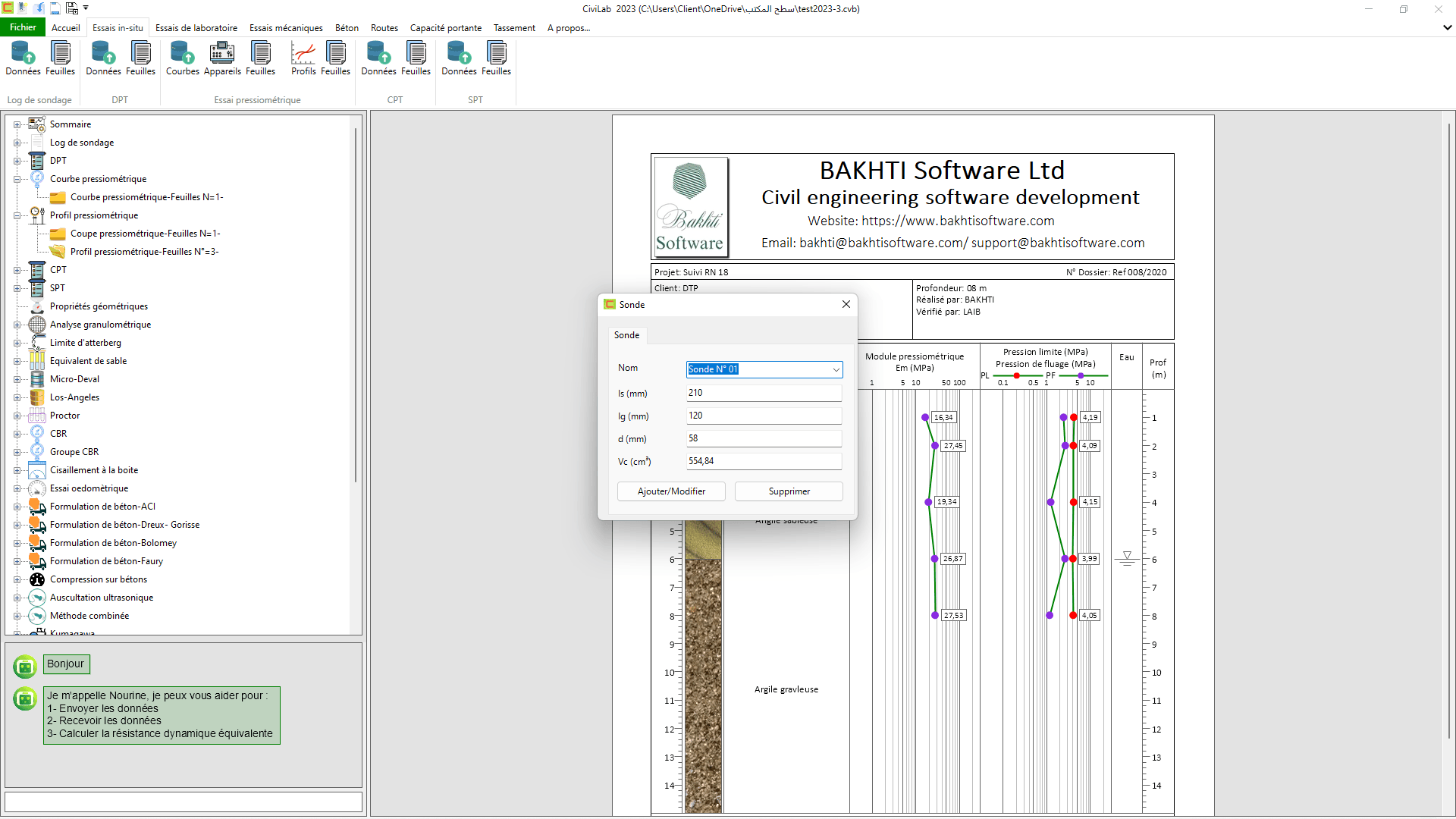This screenshot has height=819, width=1456.
Task: Select Coupe pressiométrique-Feuilles N=1- item
Action: click(145, 234)
